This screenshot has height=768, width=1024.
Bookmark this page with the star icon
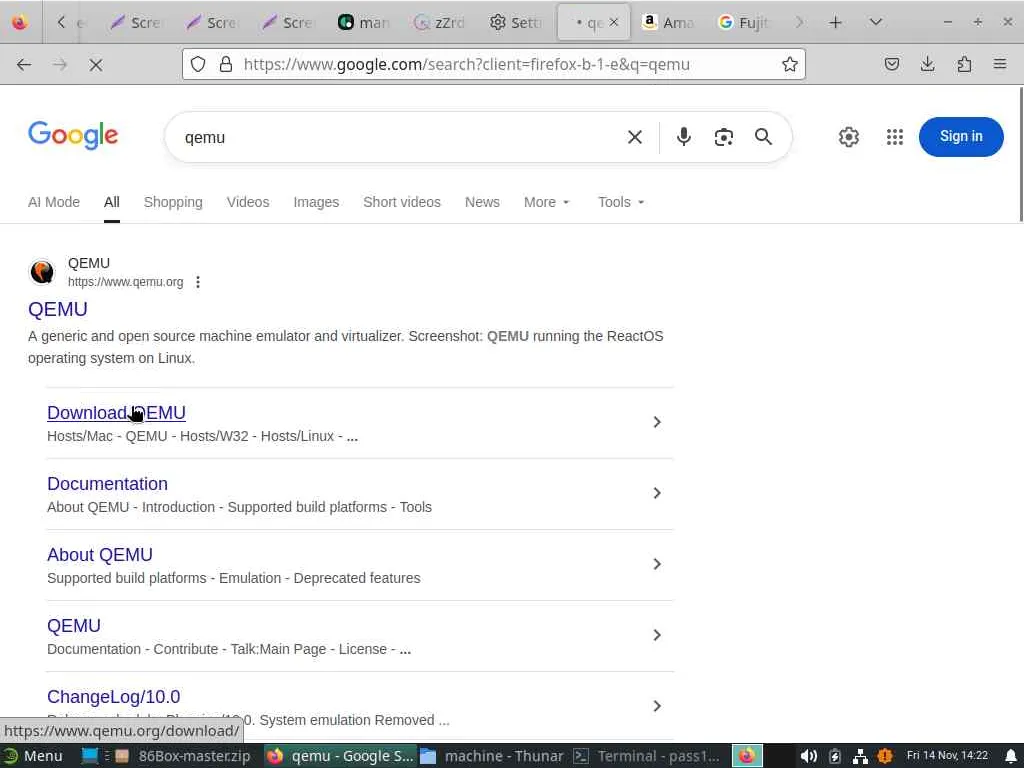[790, 64]
